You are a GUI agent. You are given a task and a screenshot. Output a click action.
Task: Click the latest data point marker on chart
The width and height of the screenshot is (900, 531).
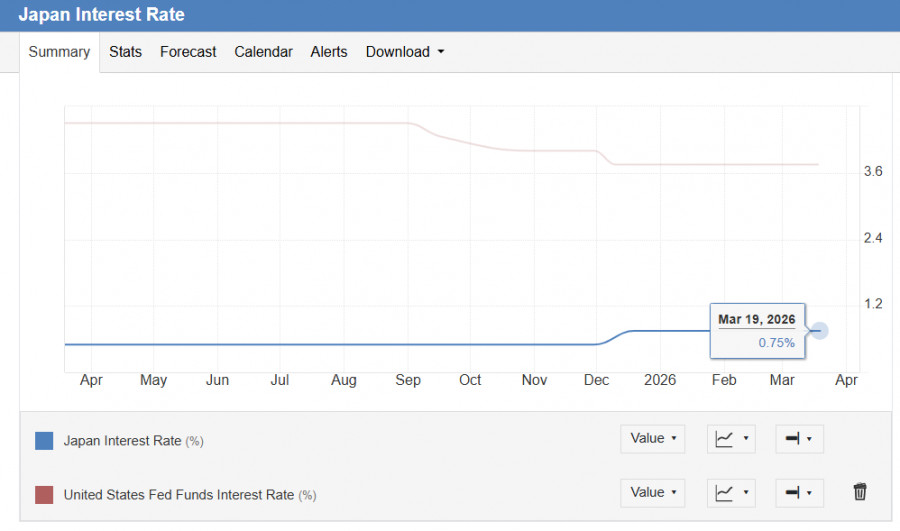[818, 330]
